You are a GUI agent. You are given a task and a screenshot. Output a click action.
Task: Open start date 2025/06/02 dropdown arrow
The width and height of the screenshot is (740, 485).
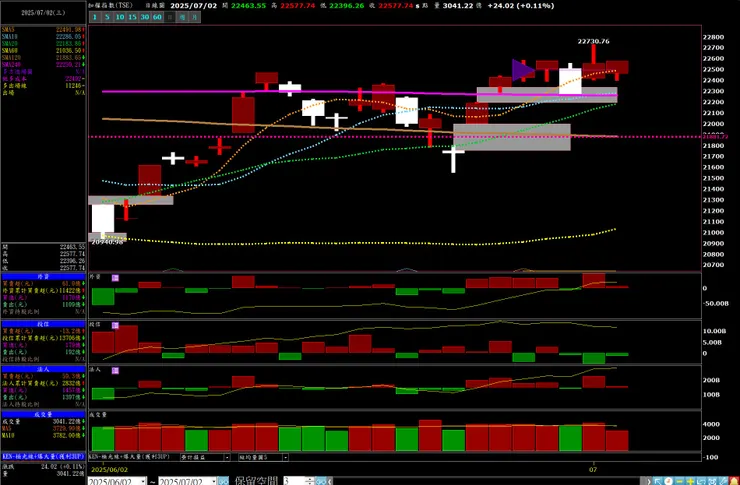pos(143,481)
